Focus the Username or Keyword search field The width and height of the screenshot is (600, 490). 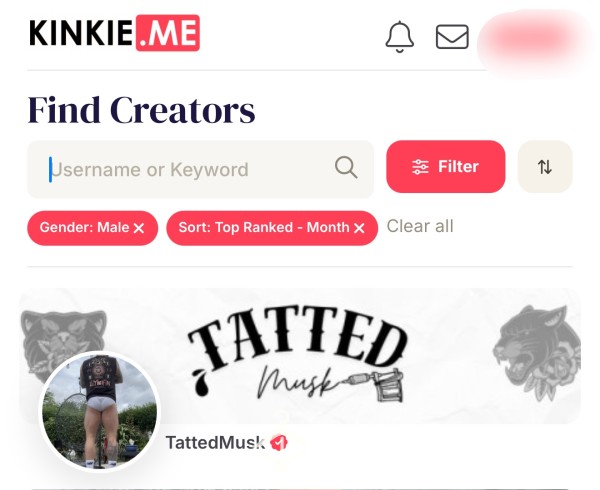tap(200, 169)
